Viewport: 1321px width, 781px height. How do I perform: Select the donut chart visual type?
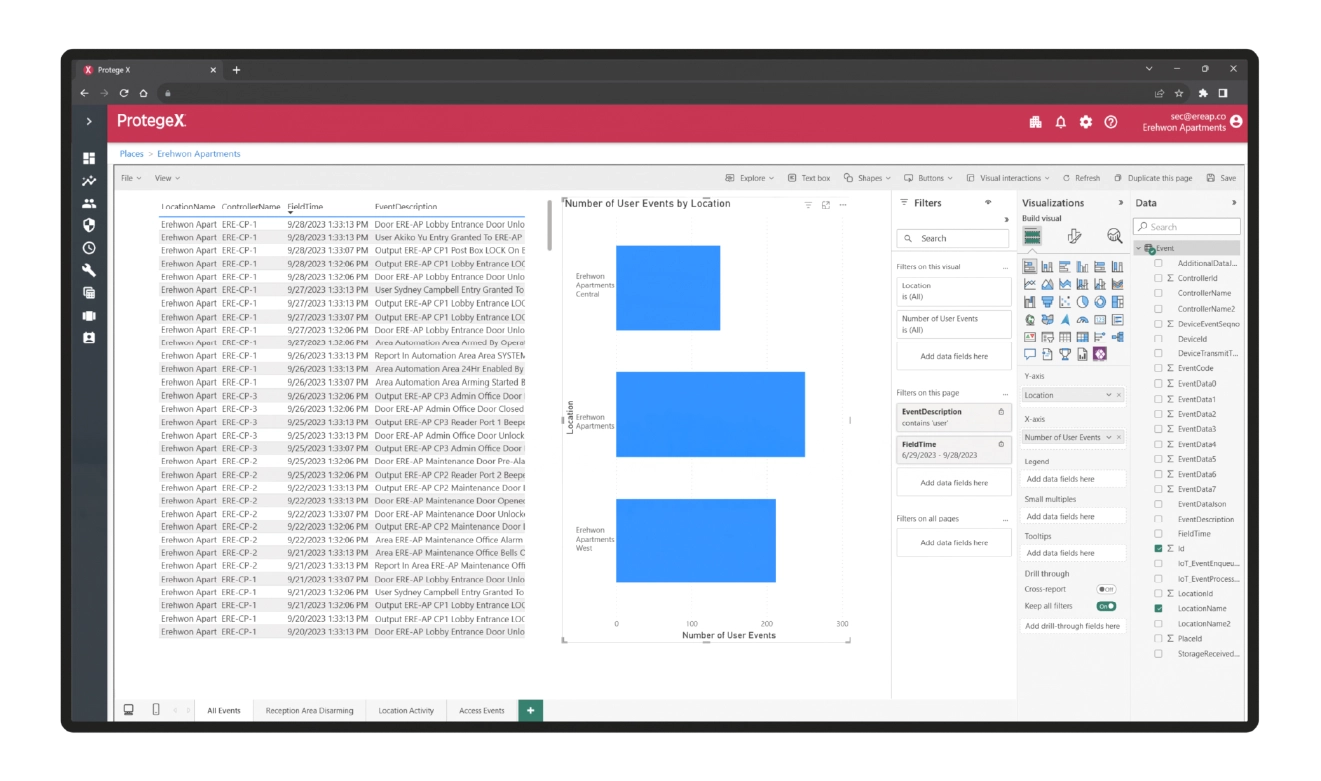click(1099, 301)
